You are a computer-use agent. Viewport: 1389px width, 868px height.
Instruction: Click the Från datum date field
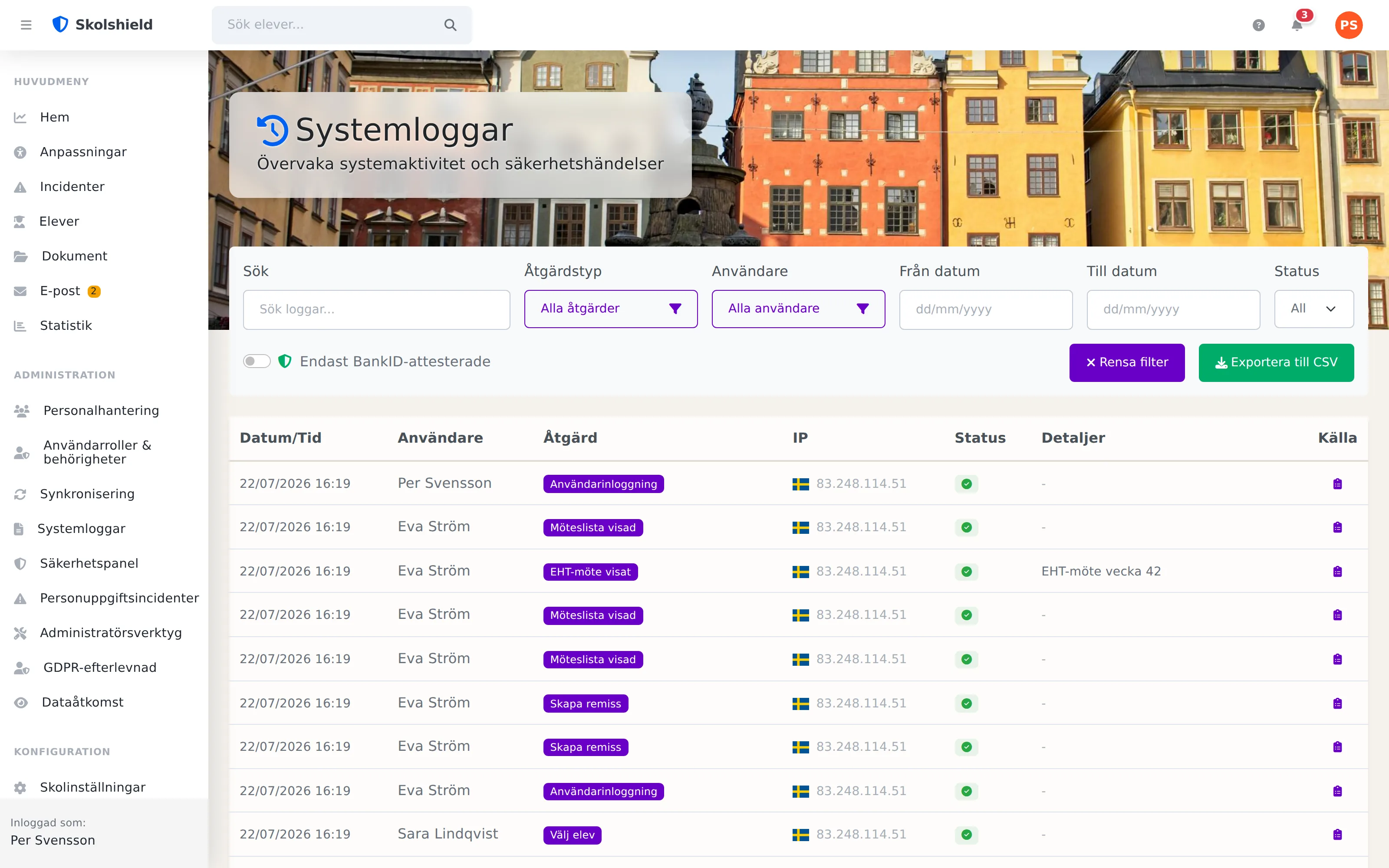985,309
